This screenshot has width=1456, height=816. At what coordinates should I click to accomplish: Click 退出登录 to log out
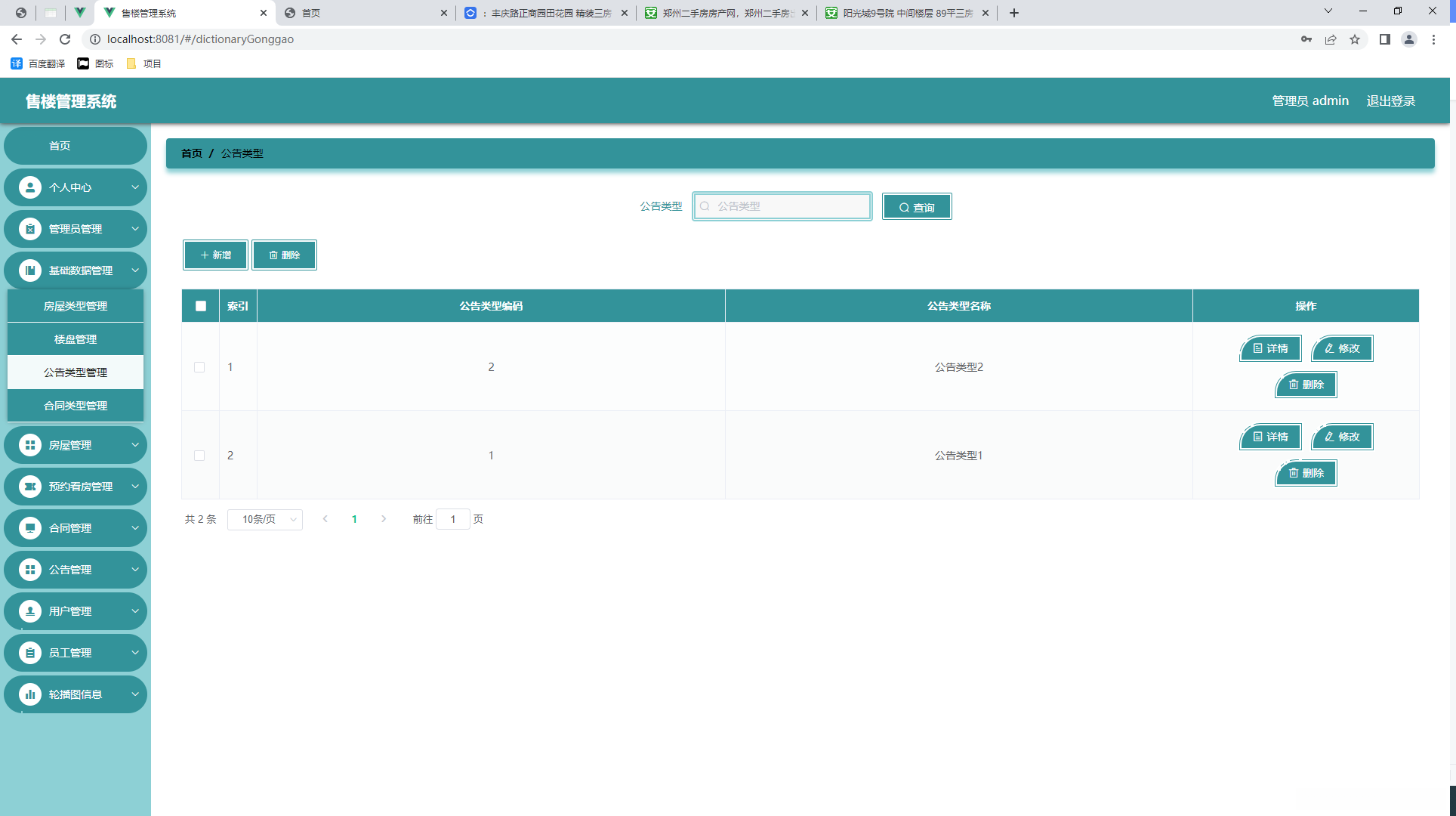[1390, 100]
